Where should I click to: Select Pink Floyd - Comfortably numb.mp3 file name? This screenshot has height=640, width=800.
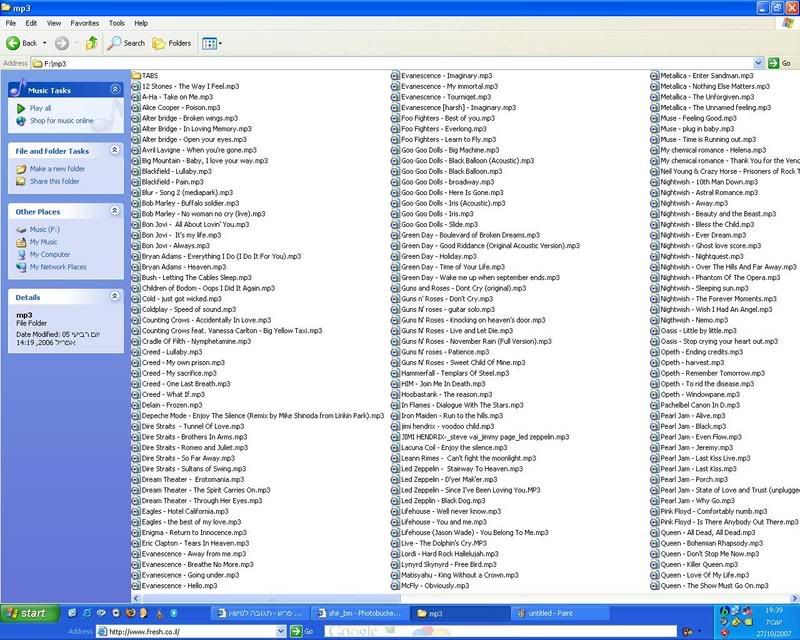[714, 511]
